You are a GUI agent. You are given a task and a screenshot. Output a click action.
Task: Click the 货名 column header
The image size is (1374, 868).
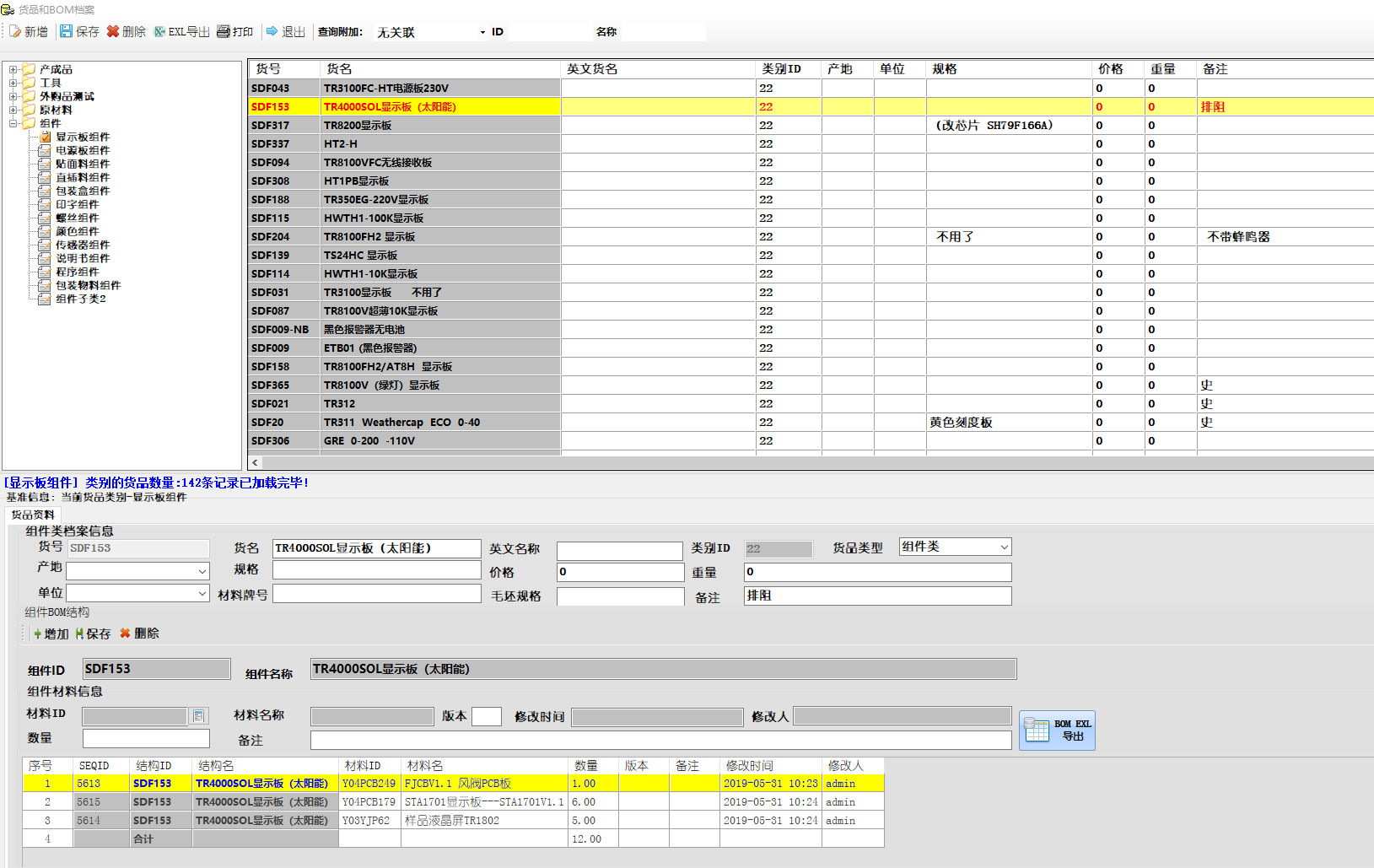click(440, 69)
